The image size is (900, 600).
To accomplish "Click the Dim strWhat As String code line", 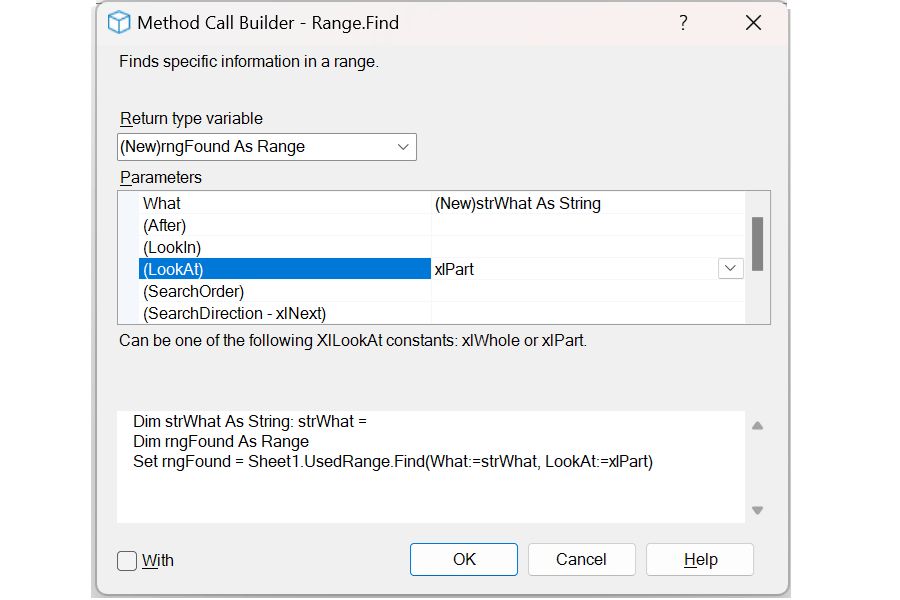I will click(x=250, y=421).
